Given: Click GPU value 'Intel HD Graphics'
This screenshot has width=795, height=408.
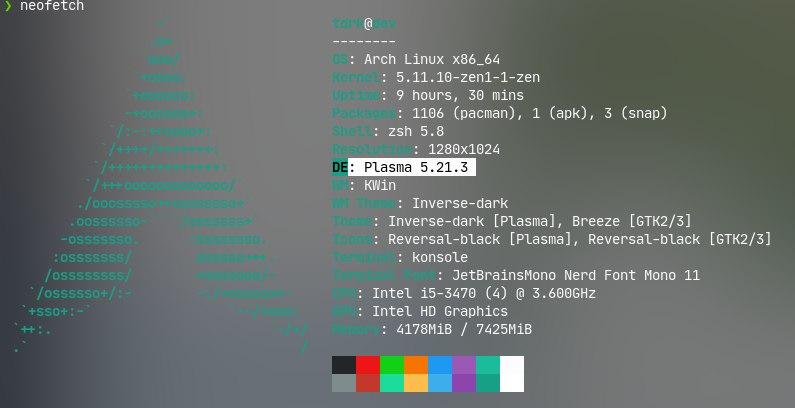Looking at the screenshot, I should pyautogui.click(x=440, y=311).
